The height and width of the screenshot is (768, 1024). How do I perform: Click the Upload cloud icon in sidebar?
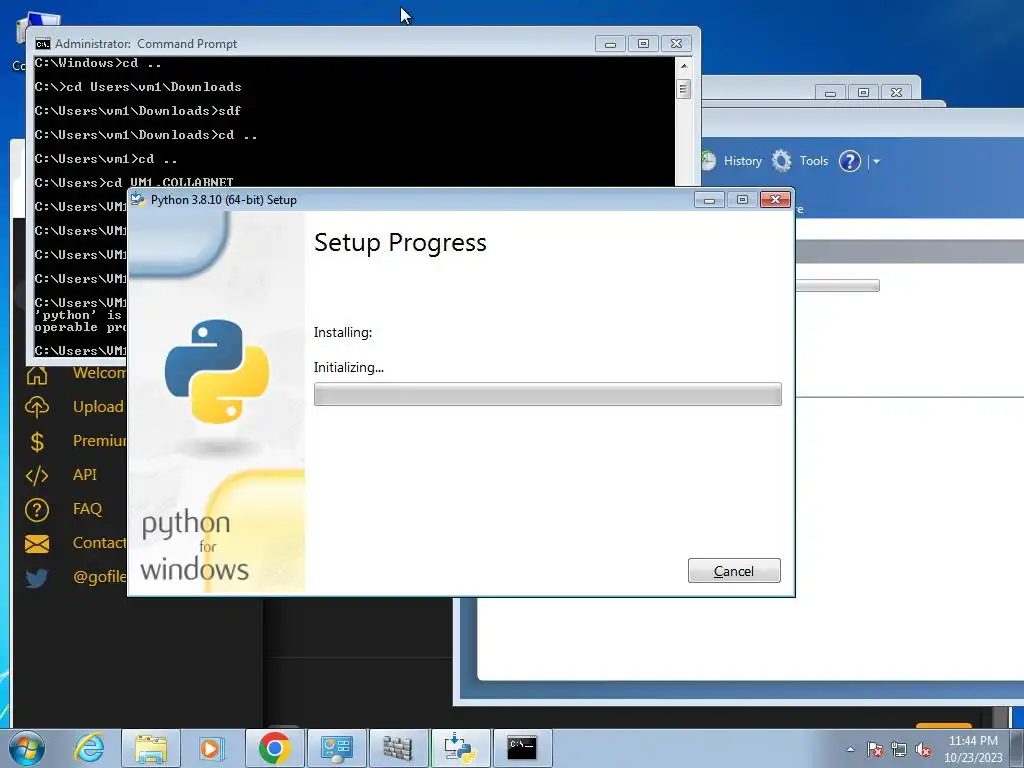point(37,407)
